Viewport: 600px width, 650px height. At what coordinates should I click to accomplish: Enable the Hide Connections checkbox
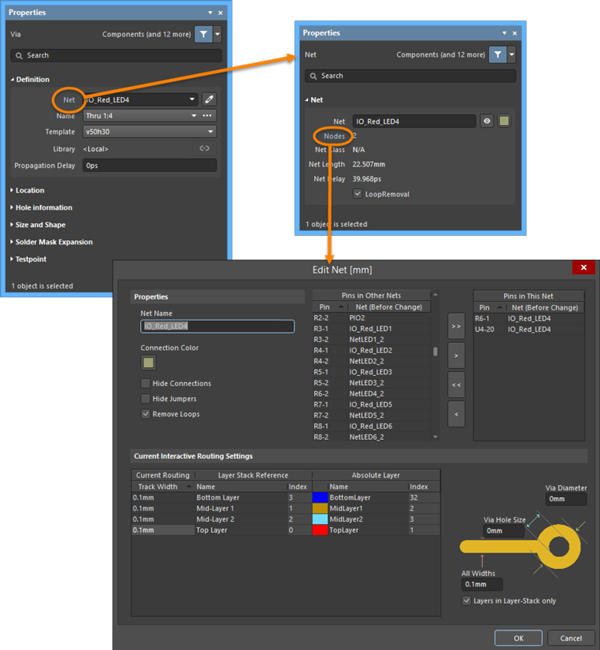coord(146,384)
